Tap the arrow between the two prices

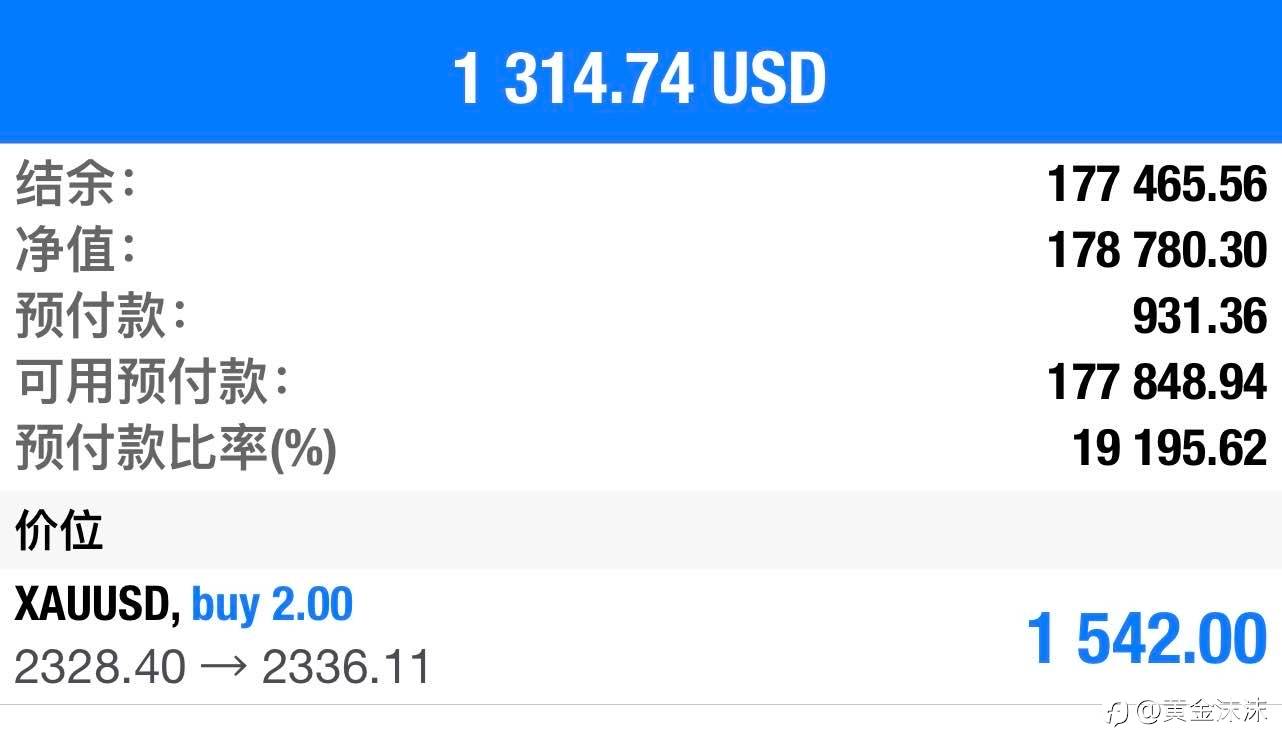click(x=224, y=667)
